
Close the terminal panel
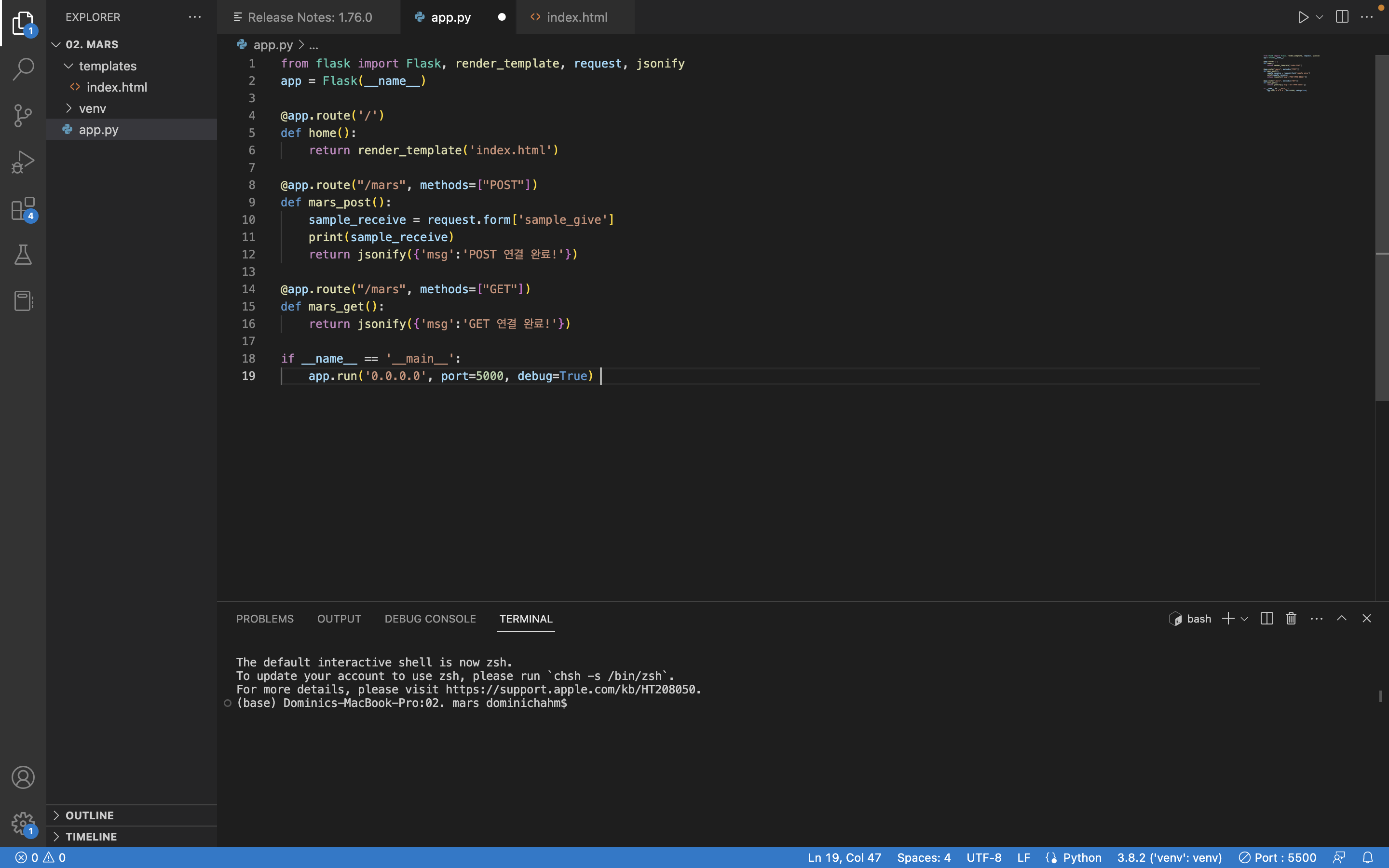pos(1367,618)
